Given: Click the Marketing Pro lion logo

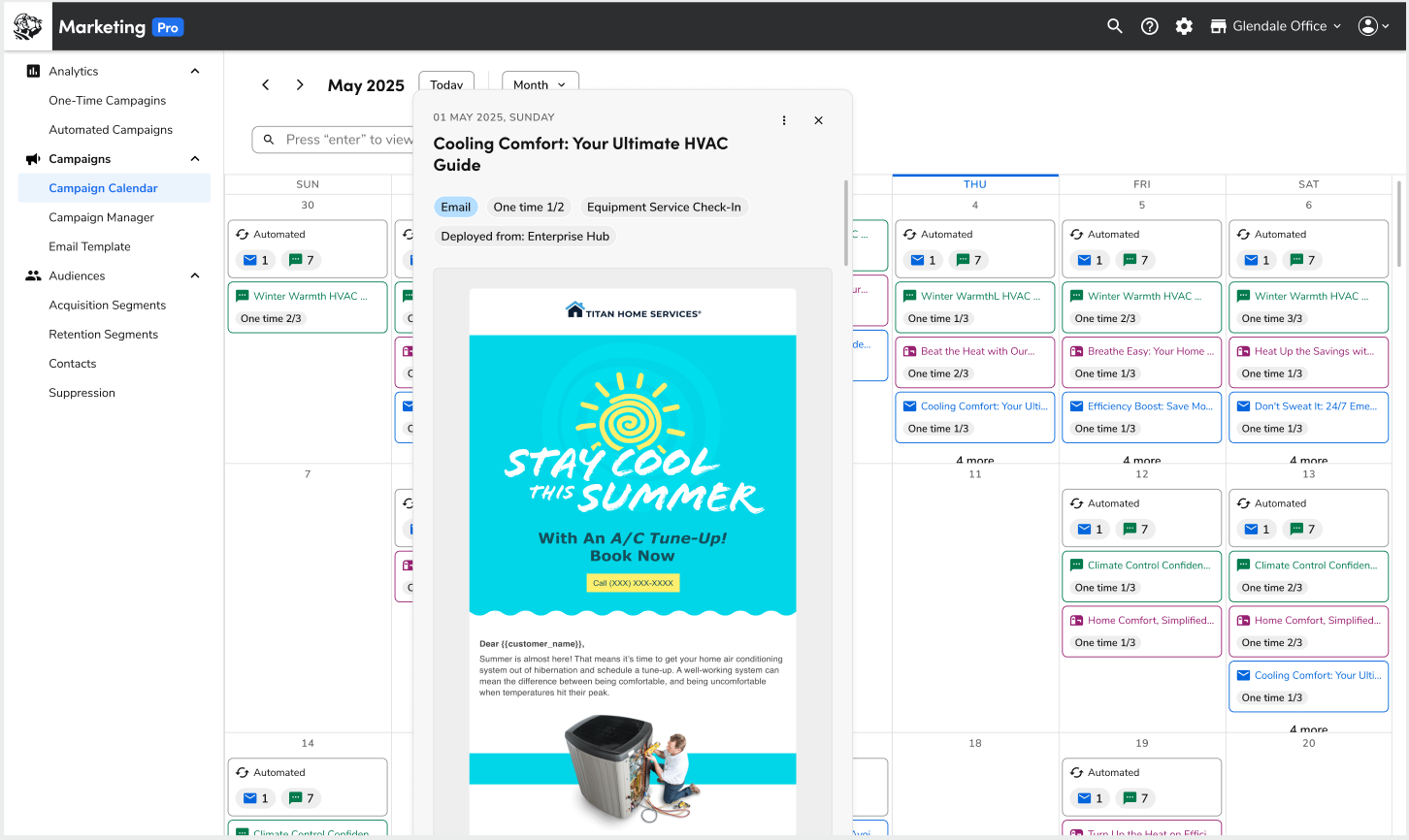Looking at the screenshot, I should click(x=27, y=26).
